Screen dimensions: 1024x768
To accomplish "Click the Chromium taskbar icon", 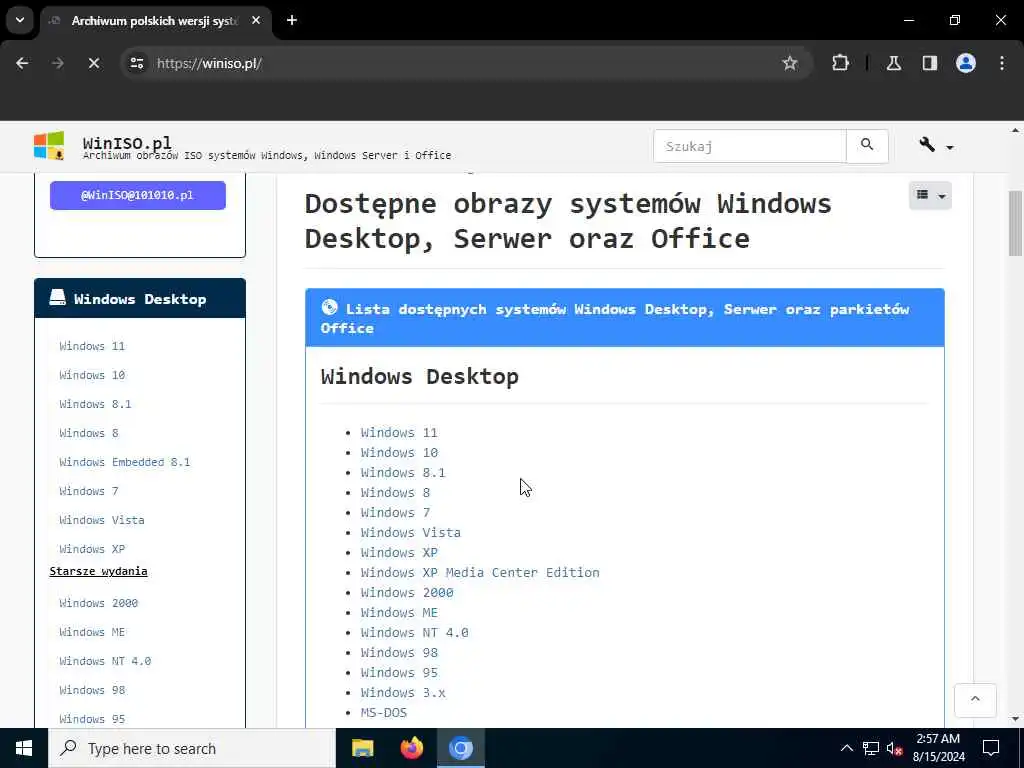I will click(x=460, y=748).
